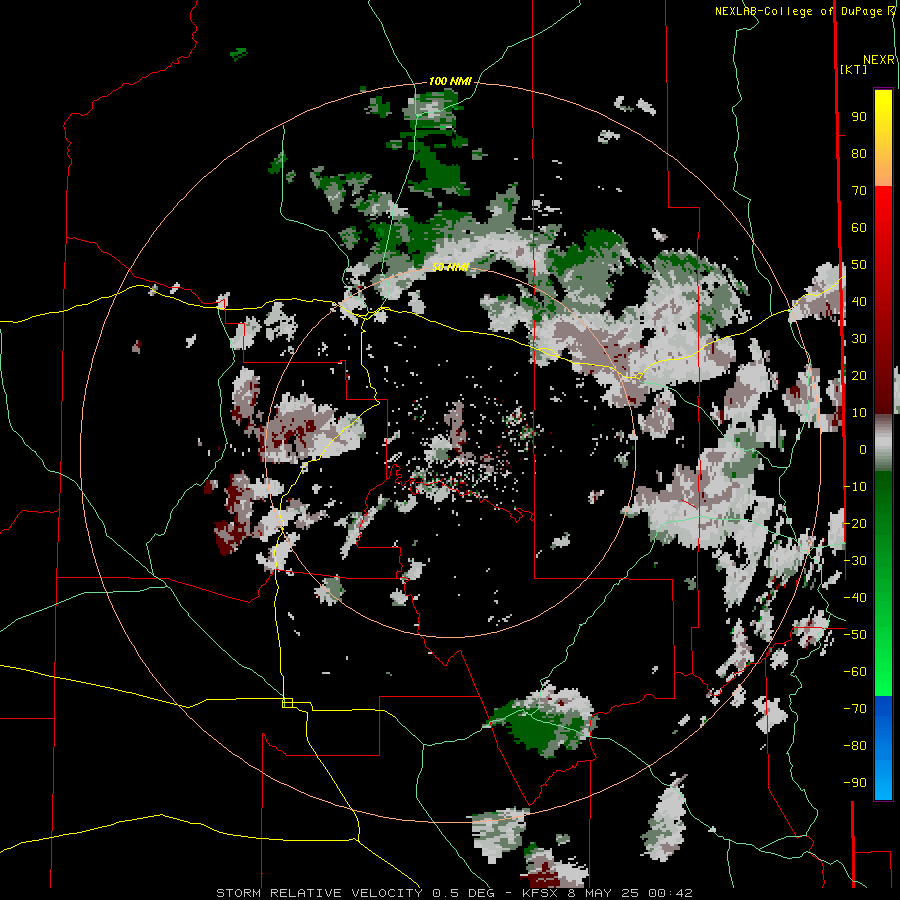Click the 30 value on velocity scale
This screenshot has height=900, width=900.
point(859,339)
